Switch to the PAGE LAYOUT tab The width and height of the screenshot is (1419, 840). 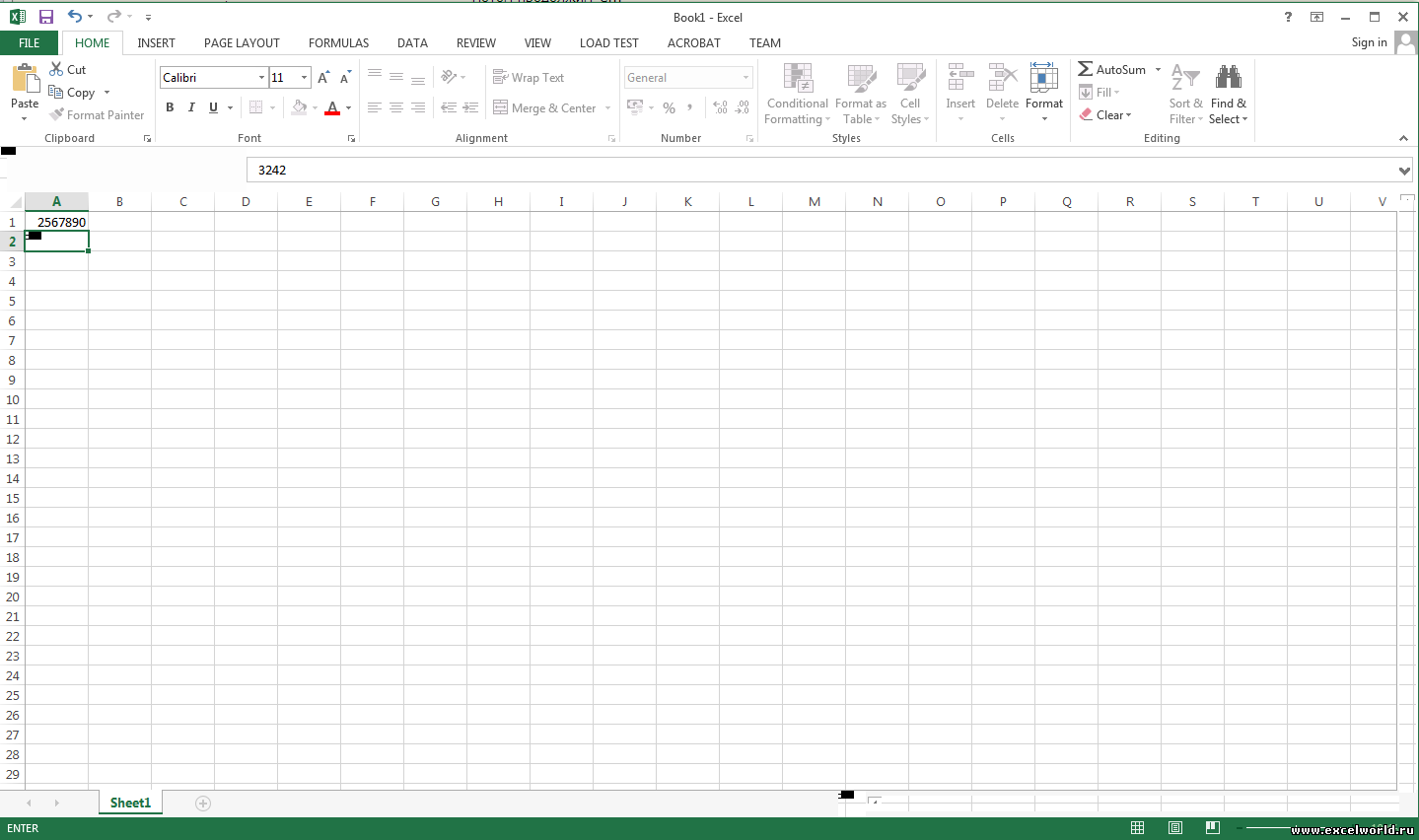242,43
